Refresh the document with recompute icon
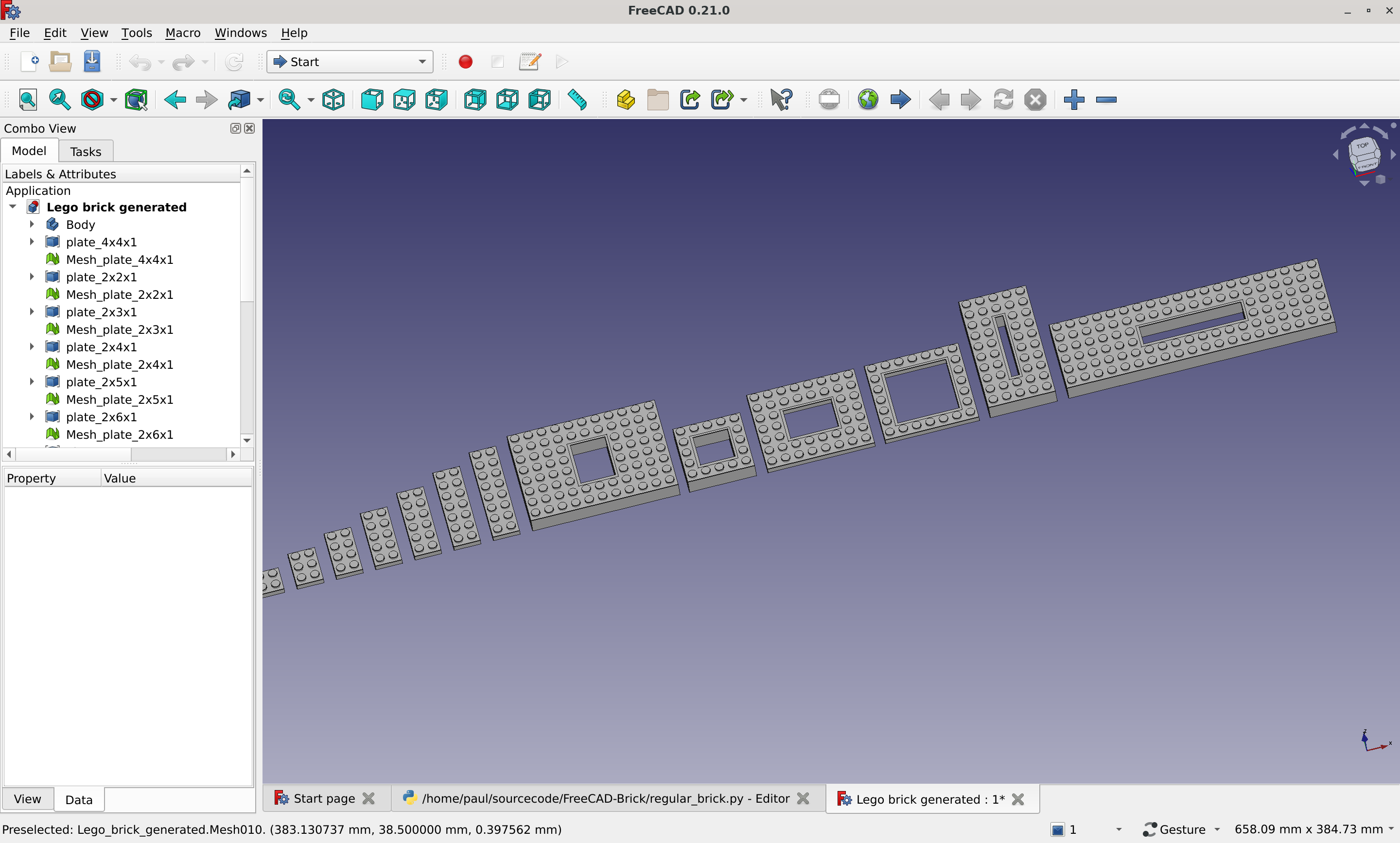This screenshot has height=843, width=1400. click(234, 61)
